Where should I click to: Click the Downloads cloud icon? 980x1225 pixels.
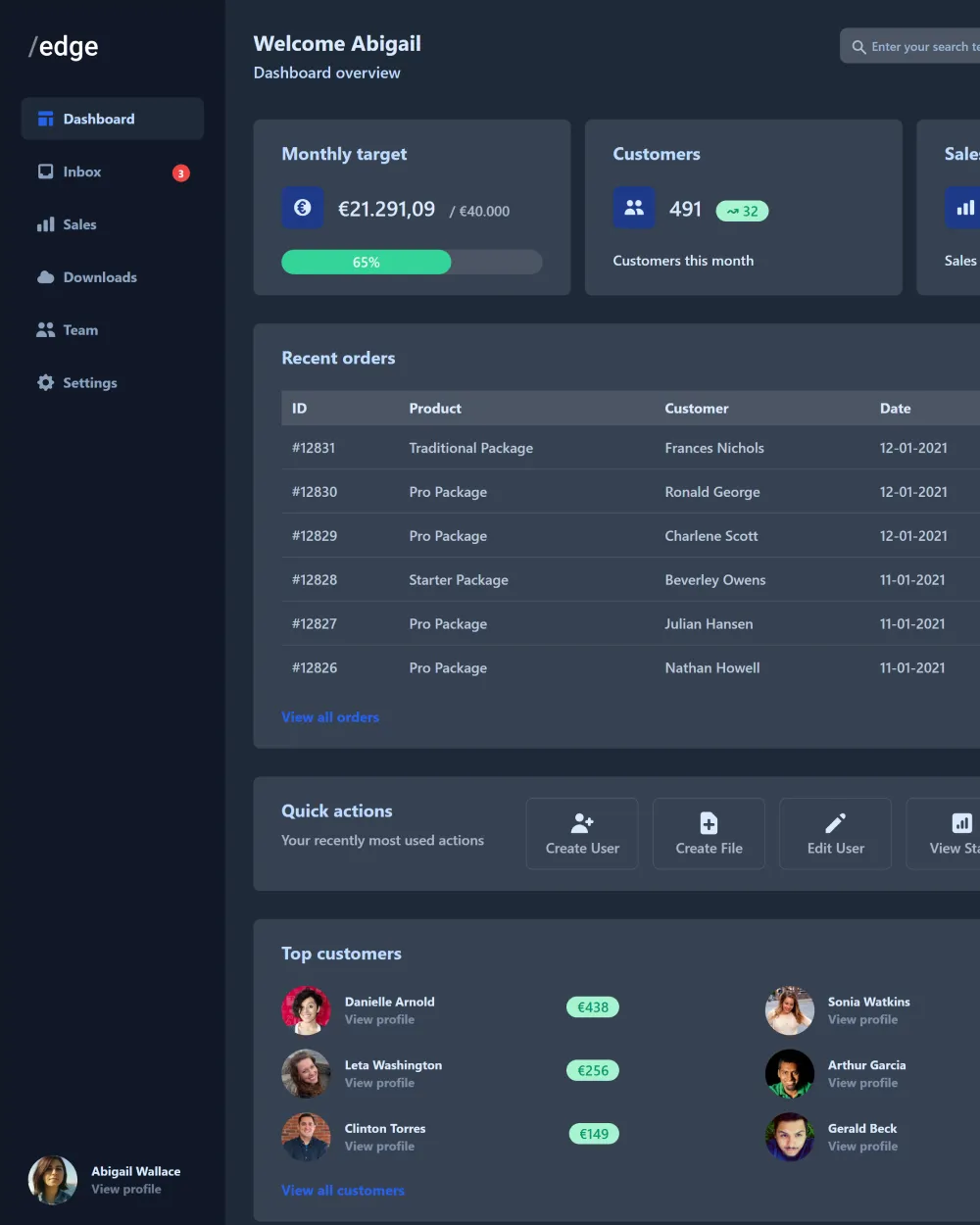45,277
